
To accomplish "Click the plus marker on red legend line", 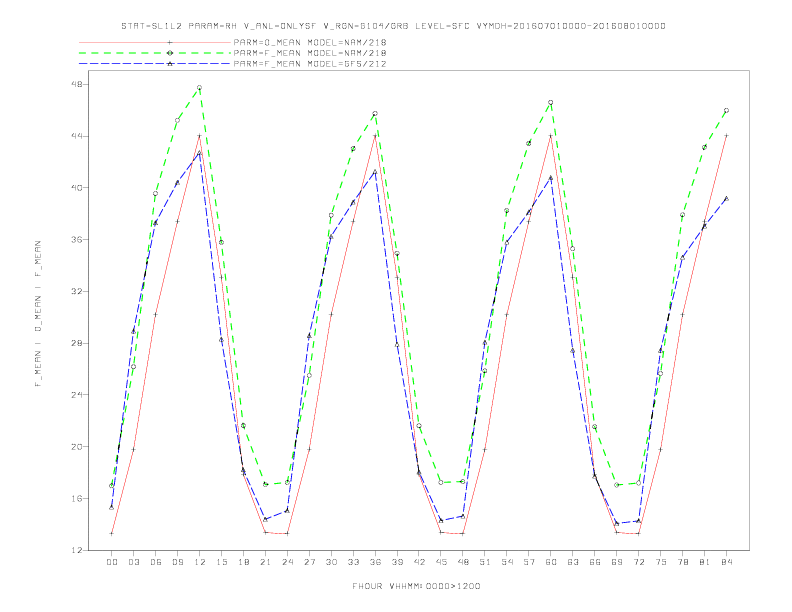I will point(170,42).
